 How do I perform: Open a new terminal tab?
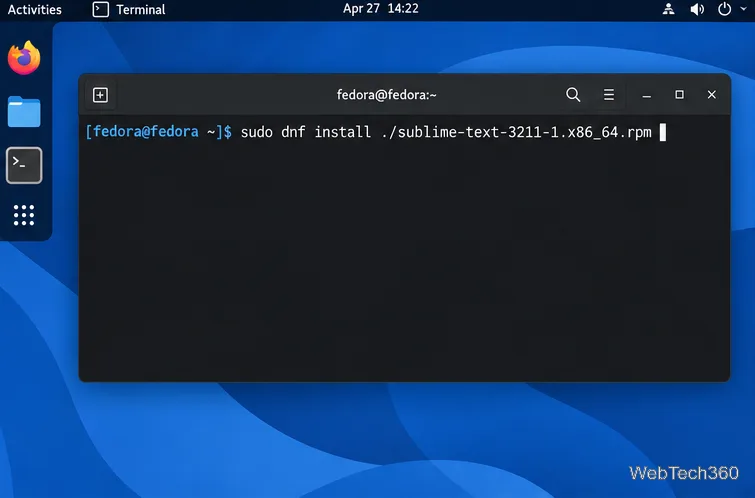pos(100,95)
